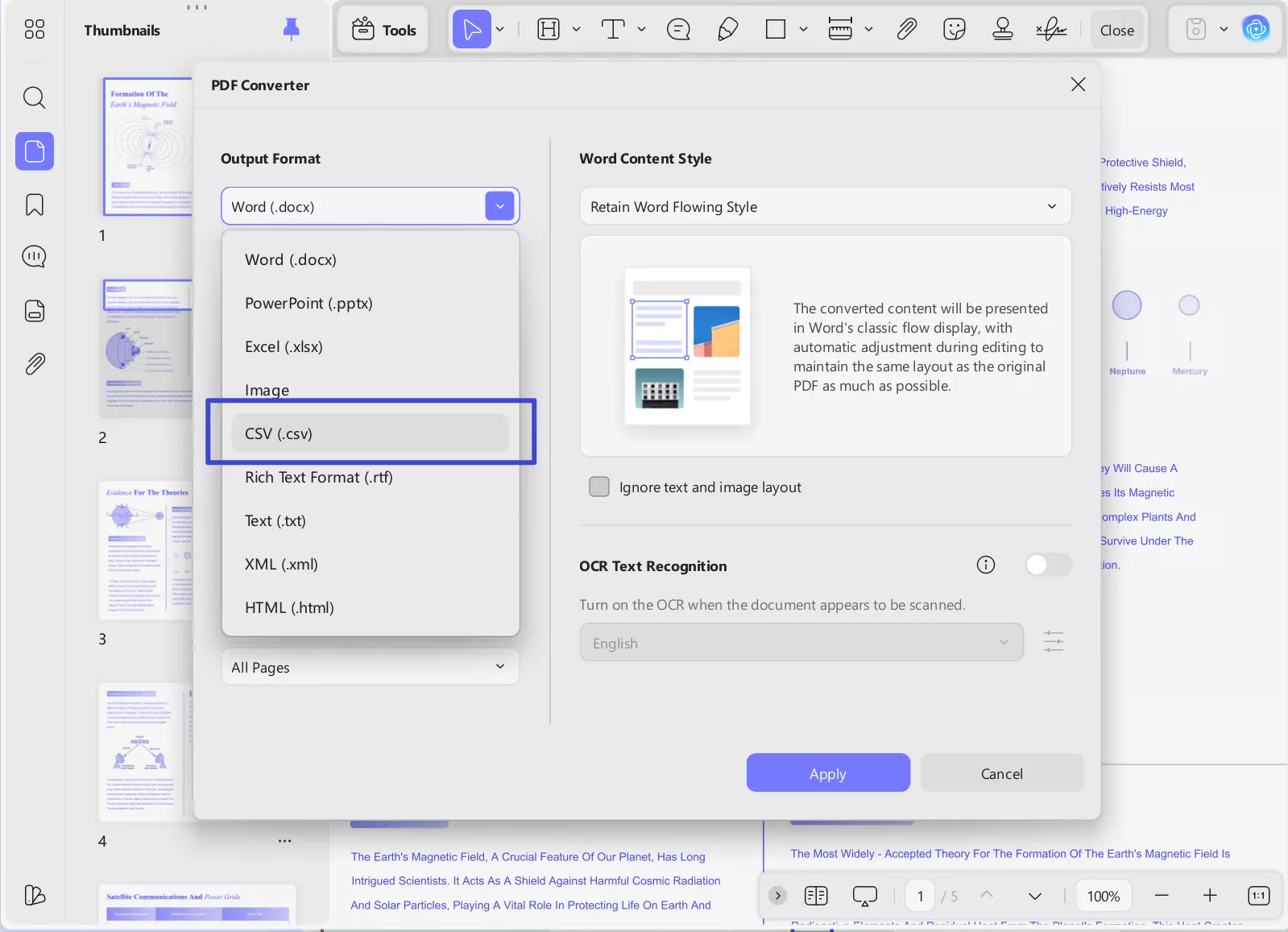Apply the PDF conversion

pos(828,773)
